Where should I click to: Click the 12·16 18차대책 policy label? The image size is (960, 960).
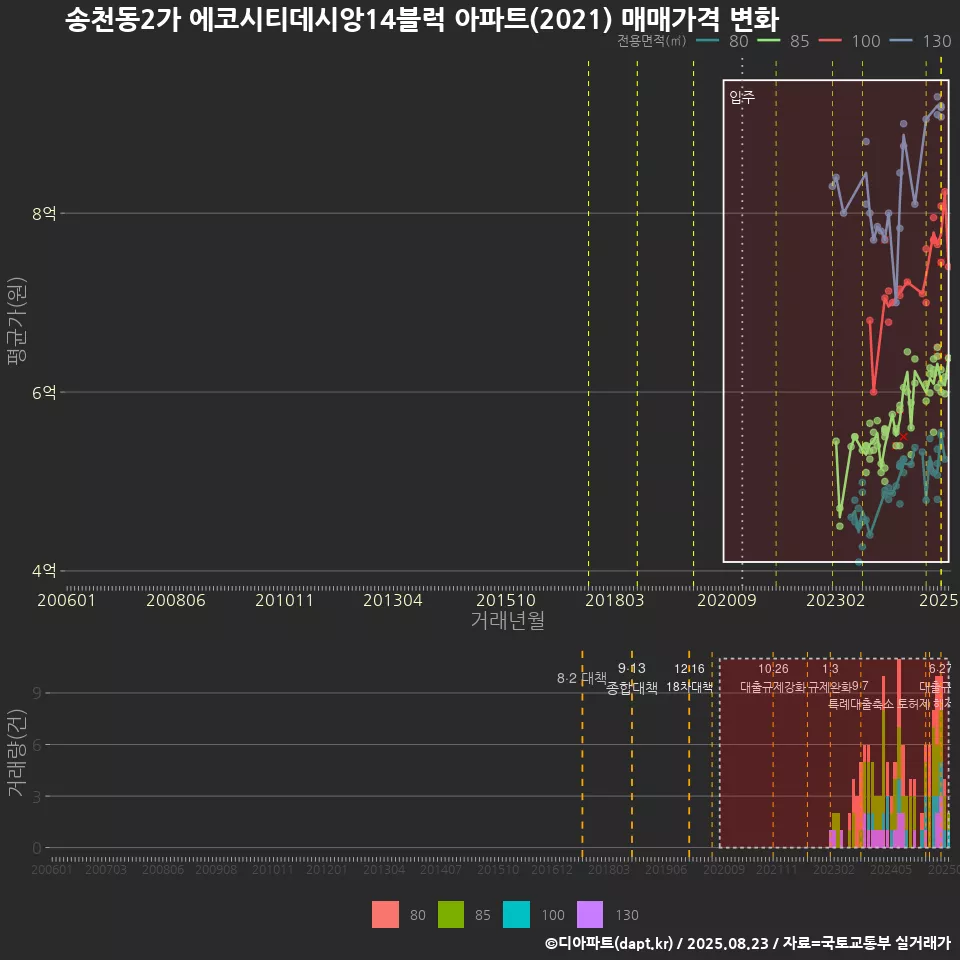click(689, 678)
